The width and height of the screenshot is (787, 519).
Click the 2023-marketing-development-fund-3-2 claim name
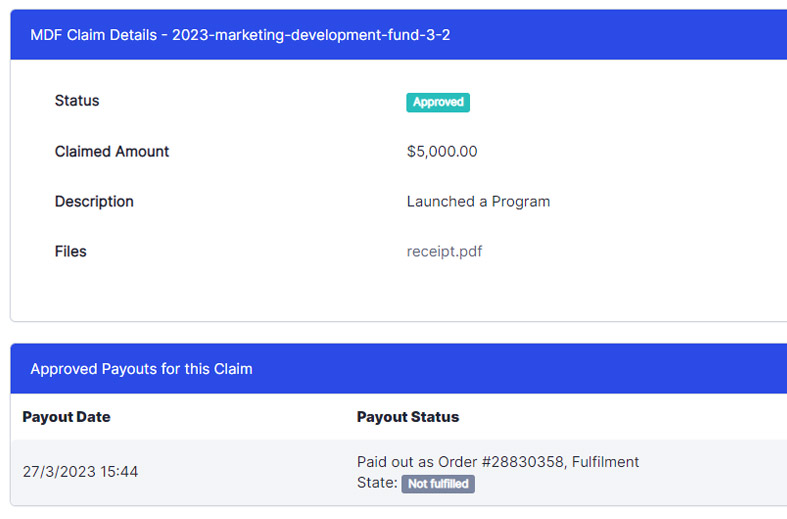coord(311,35)
